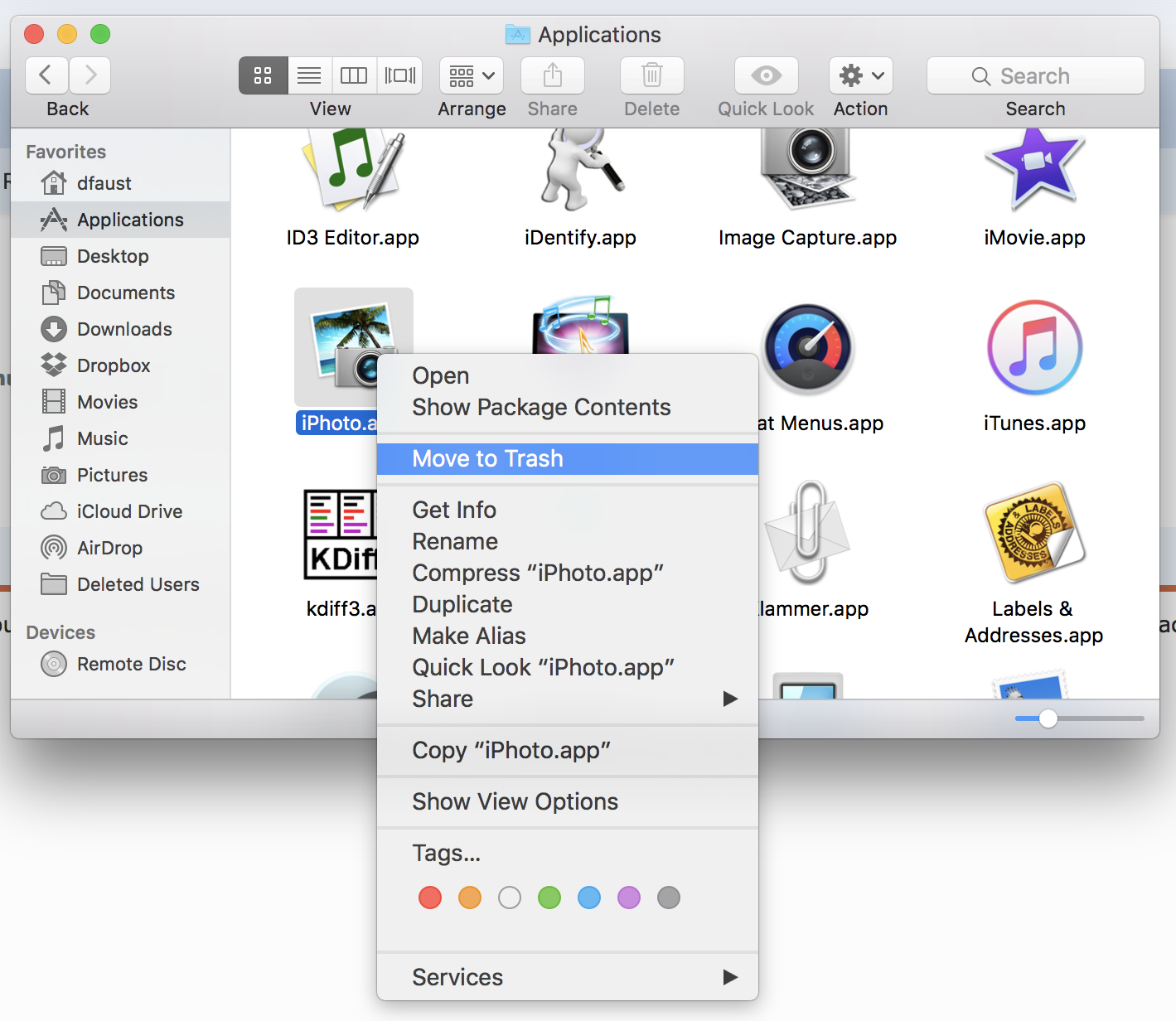1176x1021 pixels.
Task: Open AirDrop in the sidebar
Action: pyautogui.click(x=121, y=548)
